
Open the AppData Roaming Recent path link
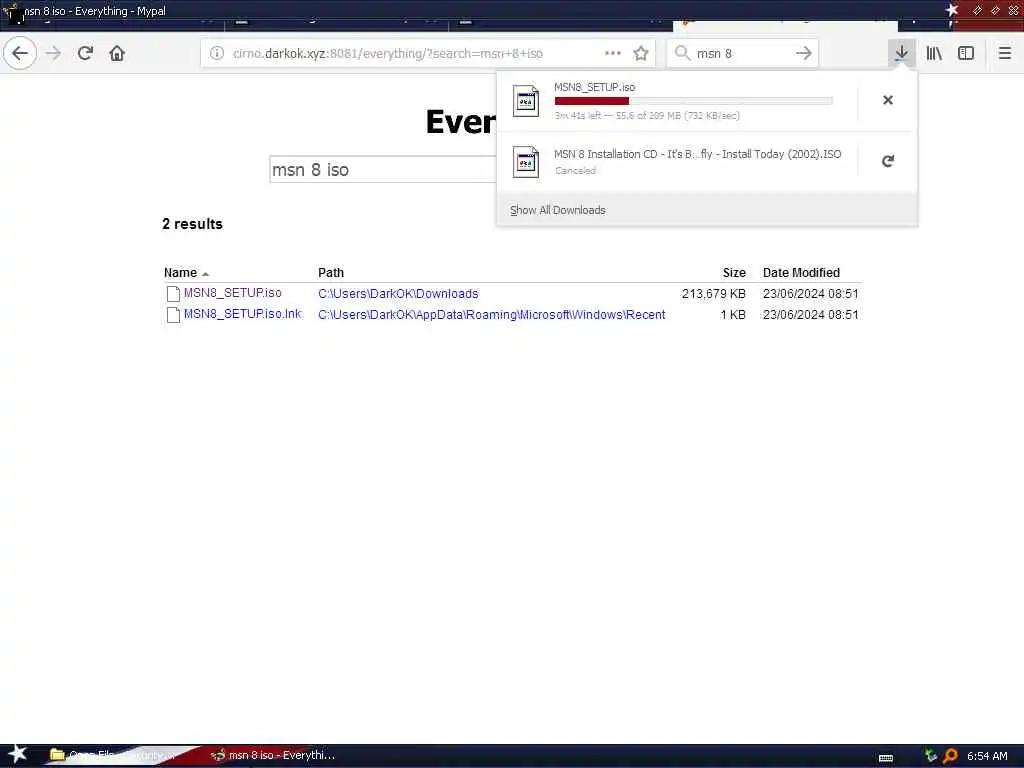tap(492, 315)
